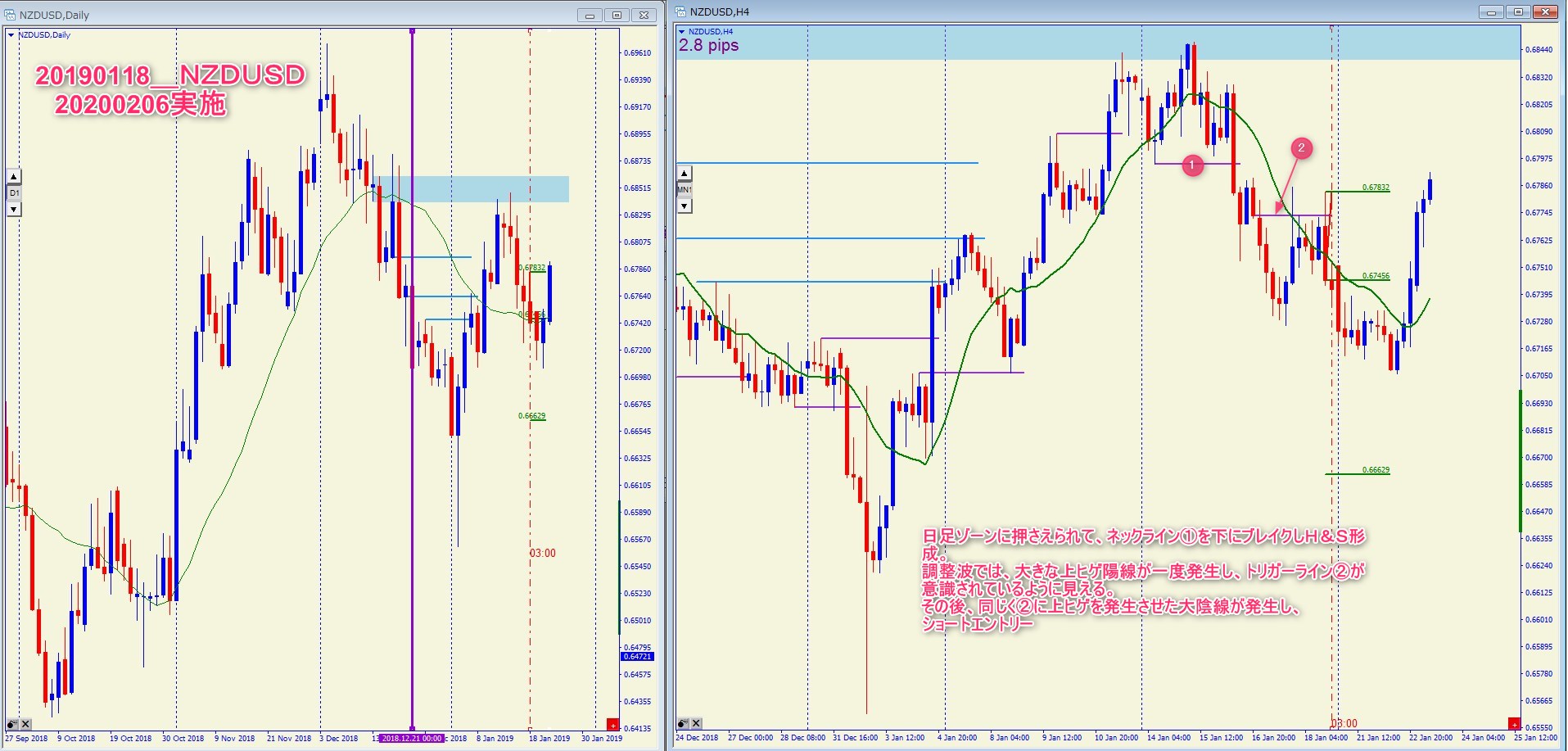Click the bomb icon in the H4 chart

click(x=683, y=723)
